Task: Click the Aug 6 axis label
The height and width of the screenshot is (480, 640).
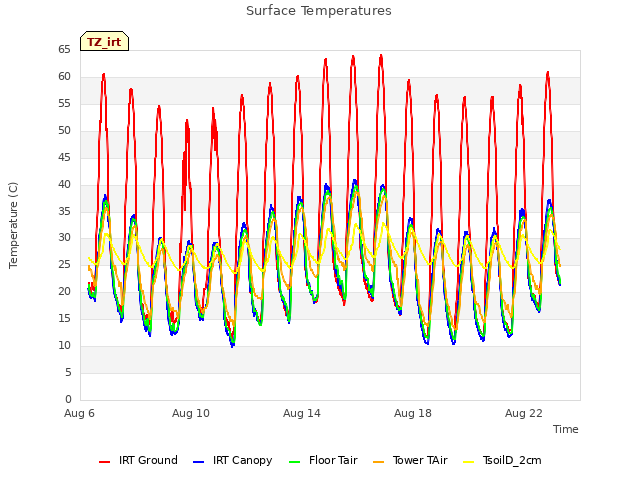Action: click(79, 413)
